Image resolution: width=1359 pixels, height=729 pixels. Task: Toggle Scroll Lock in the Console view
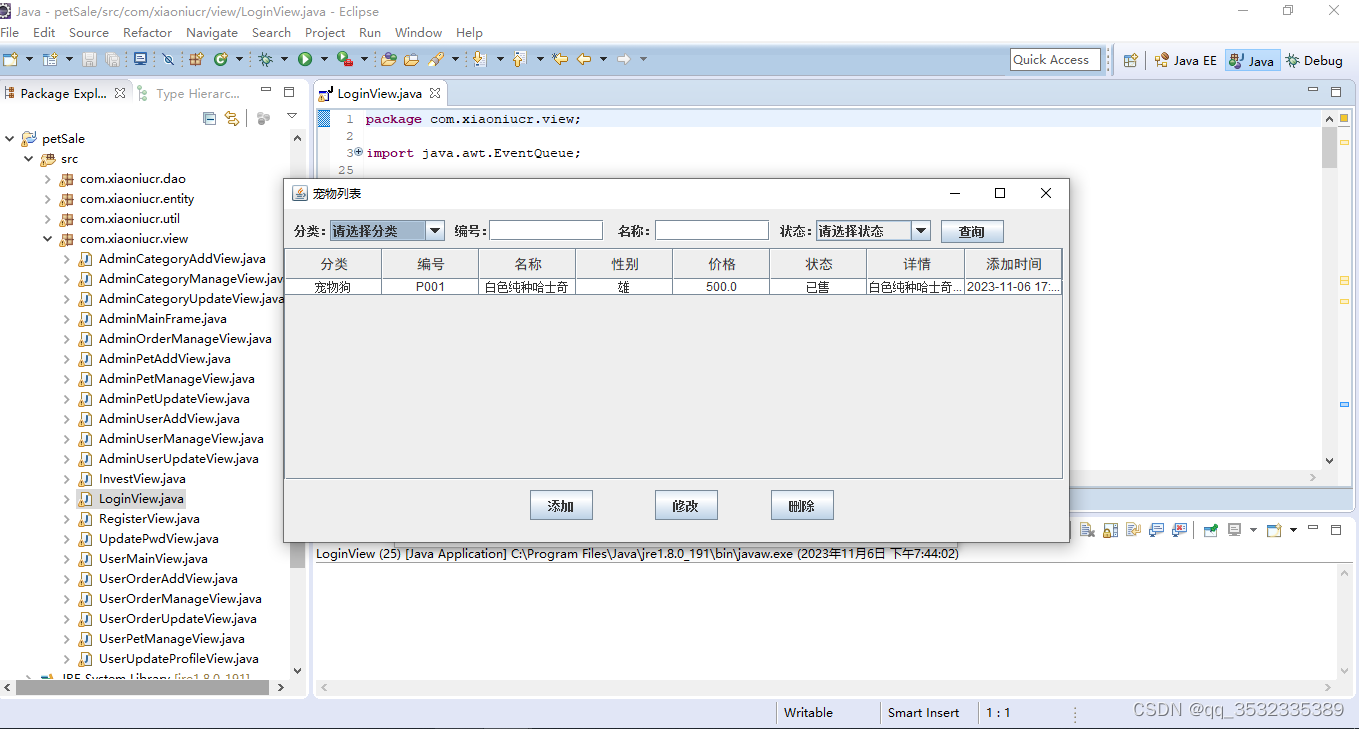[x=1110, y=530]
